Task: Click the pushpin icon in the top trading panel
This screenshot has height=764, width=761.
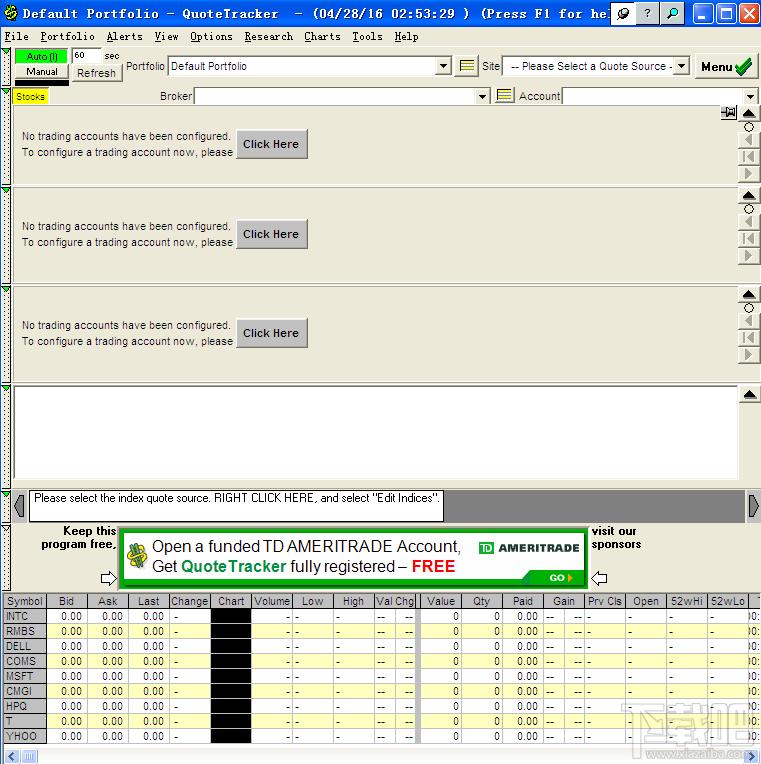Action: pos(729,113)
